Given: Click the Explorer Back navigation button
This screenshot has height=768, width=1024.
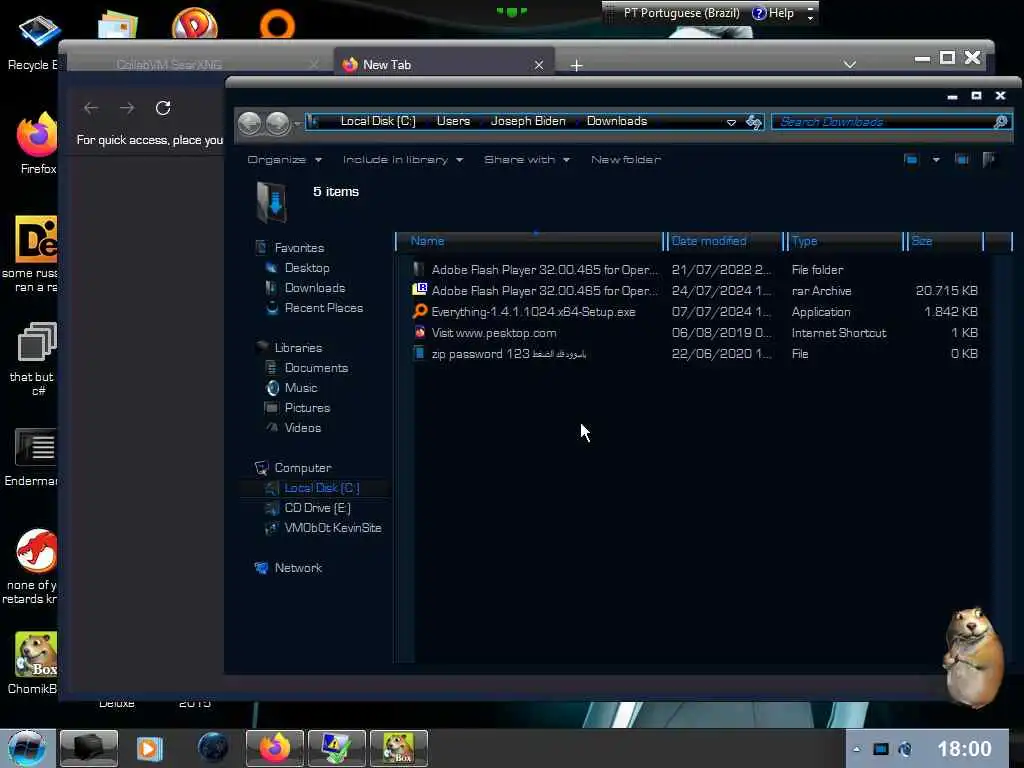Looking at the screenshot, I should click(249, 122).
